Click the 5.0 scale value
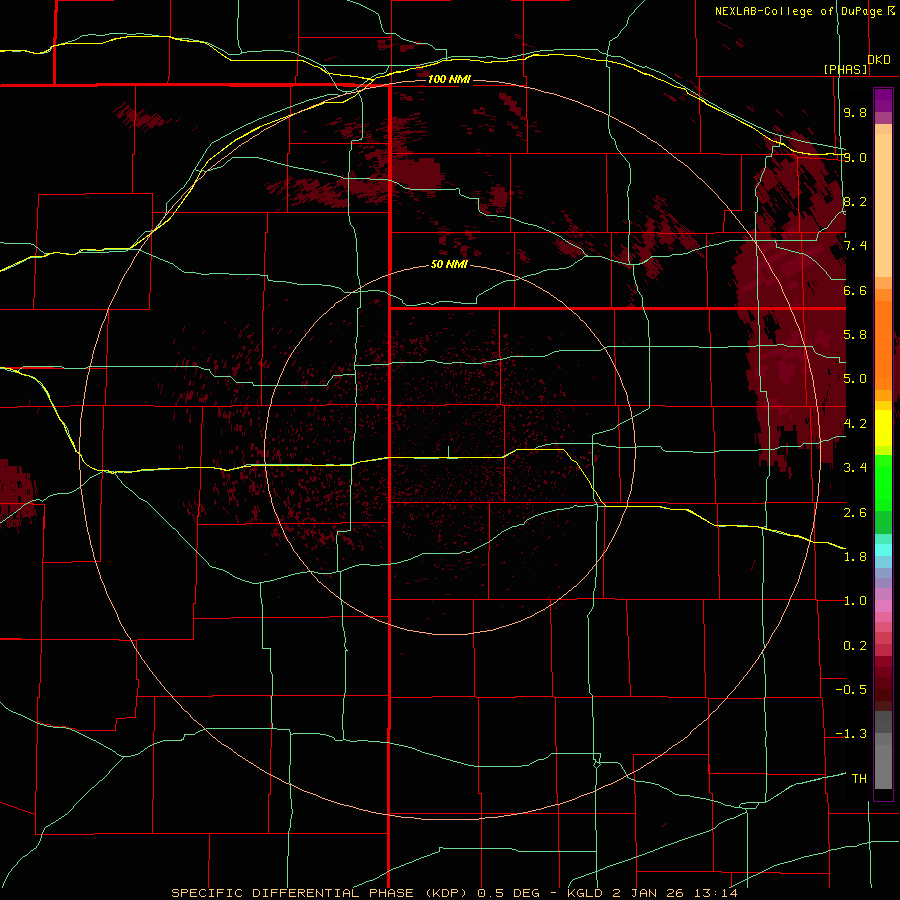 pyautogui.click(x=855, y=379)
